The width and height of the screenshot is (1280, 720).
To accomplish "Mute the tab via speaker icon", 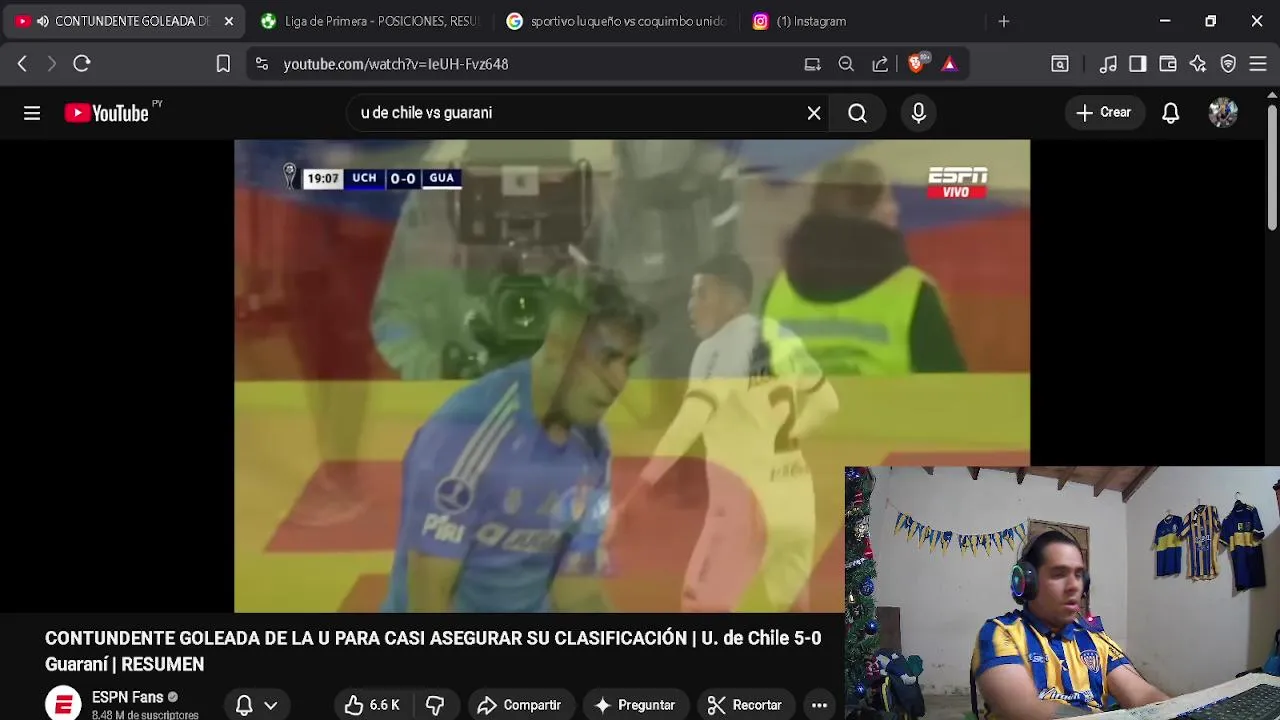I will [x=42, y=21].
